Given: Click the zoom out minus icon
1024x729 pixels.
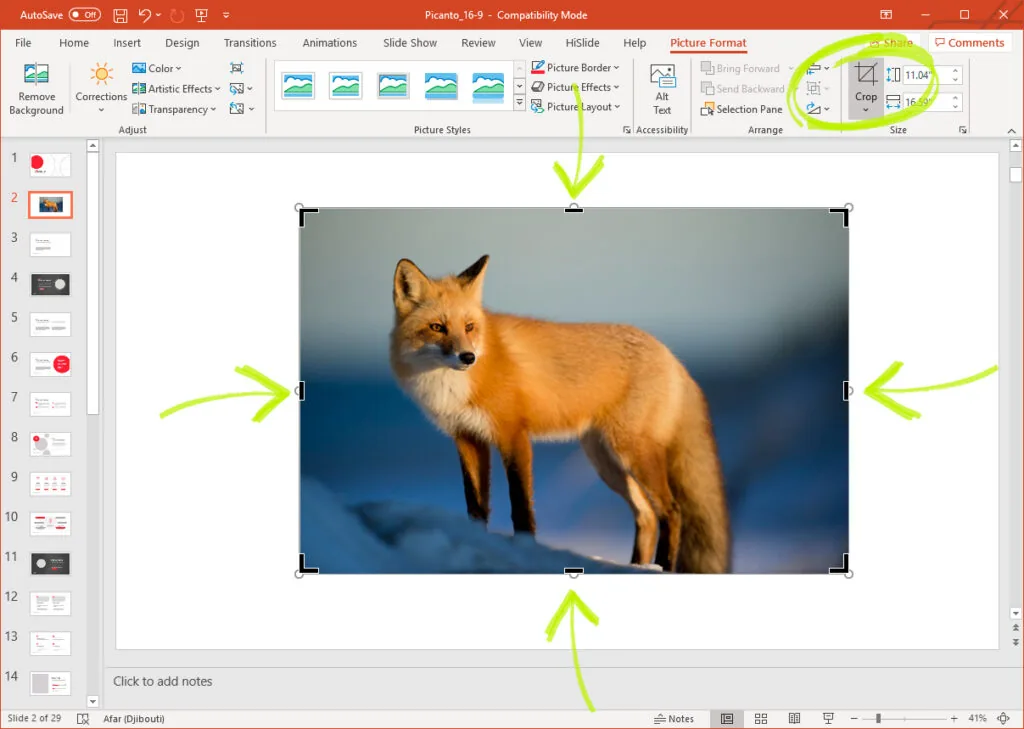Looking at the screenshot, I should tap(854, 719).
